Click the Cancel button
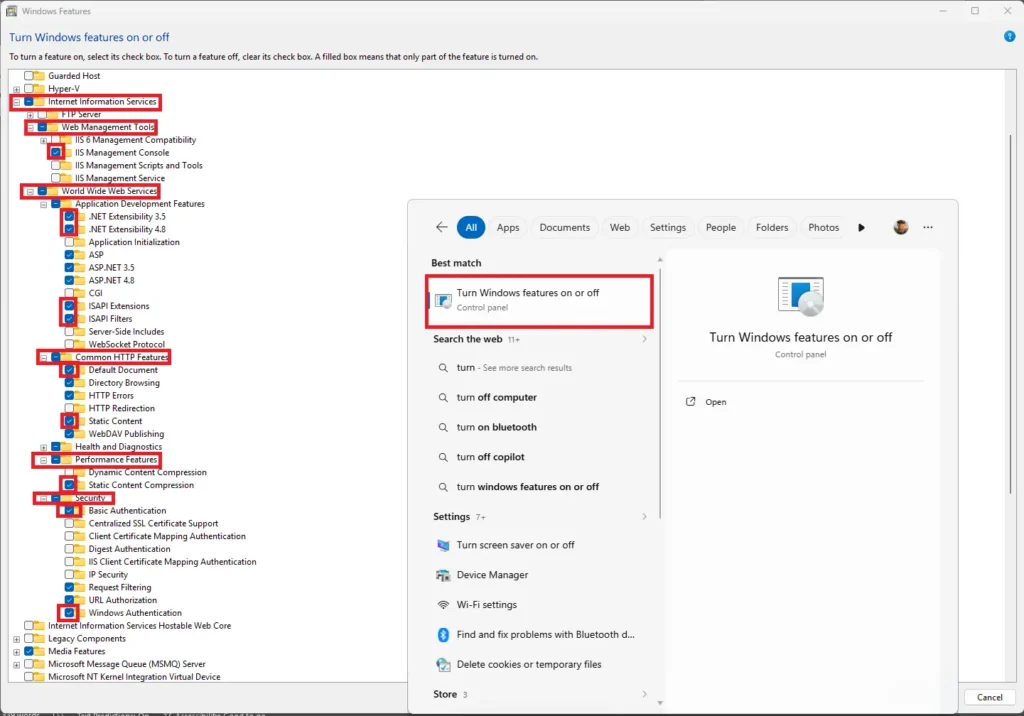The height and width of the screenshot is (716, 1024). click(989, 697)
